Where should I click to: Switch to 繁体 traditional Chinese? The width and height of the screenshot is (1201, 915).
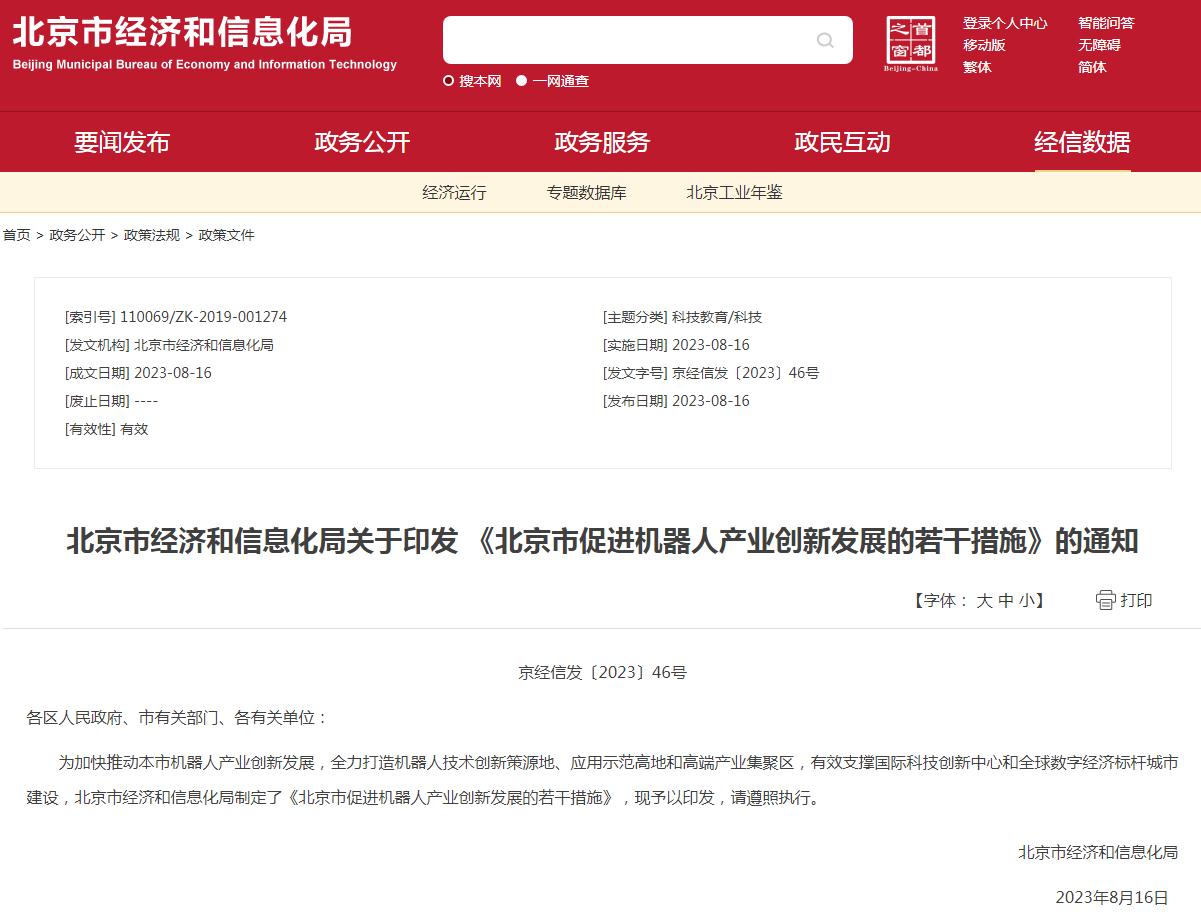pos(977,67)
